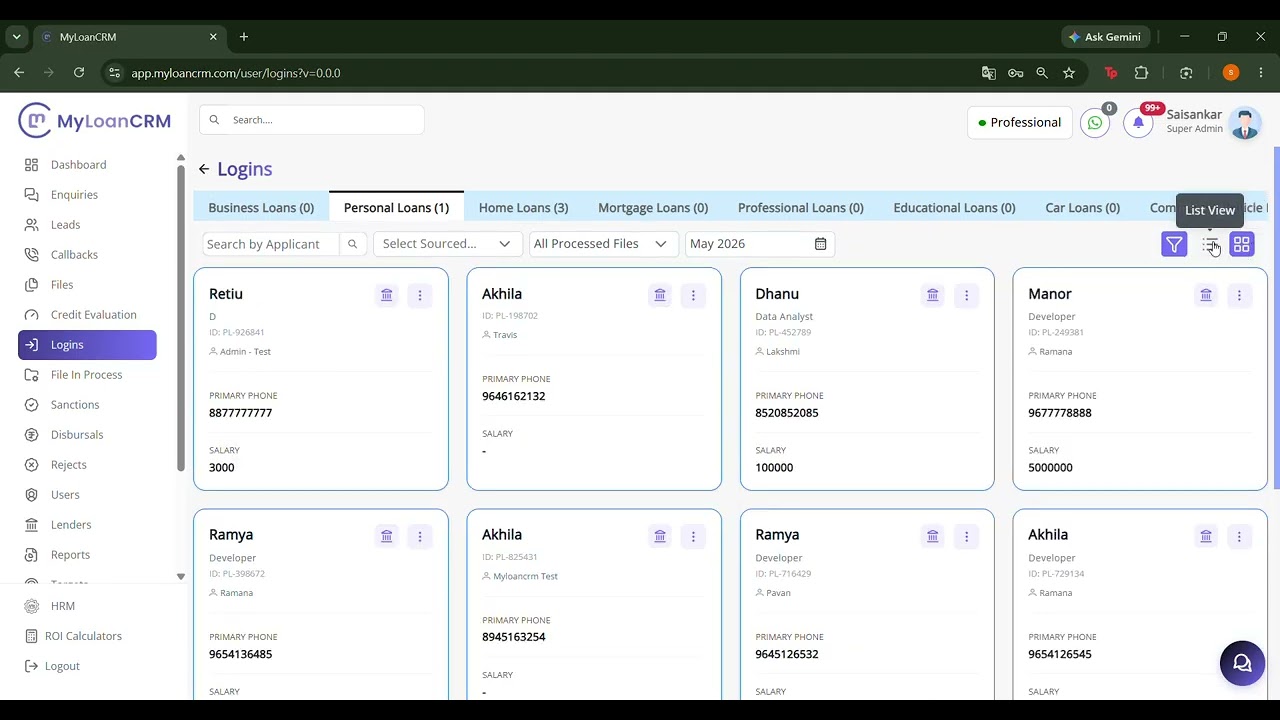Screen dimensions: 1280x720
Task: Click the MyLoanCRM logo
Action: [95, 121]
